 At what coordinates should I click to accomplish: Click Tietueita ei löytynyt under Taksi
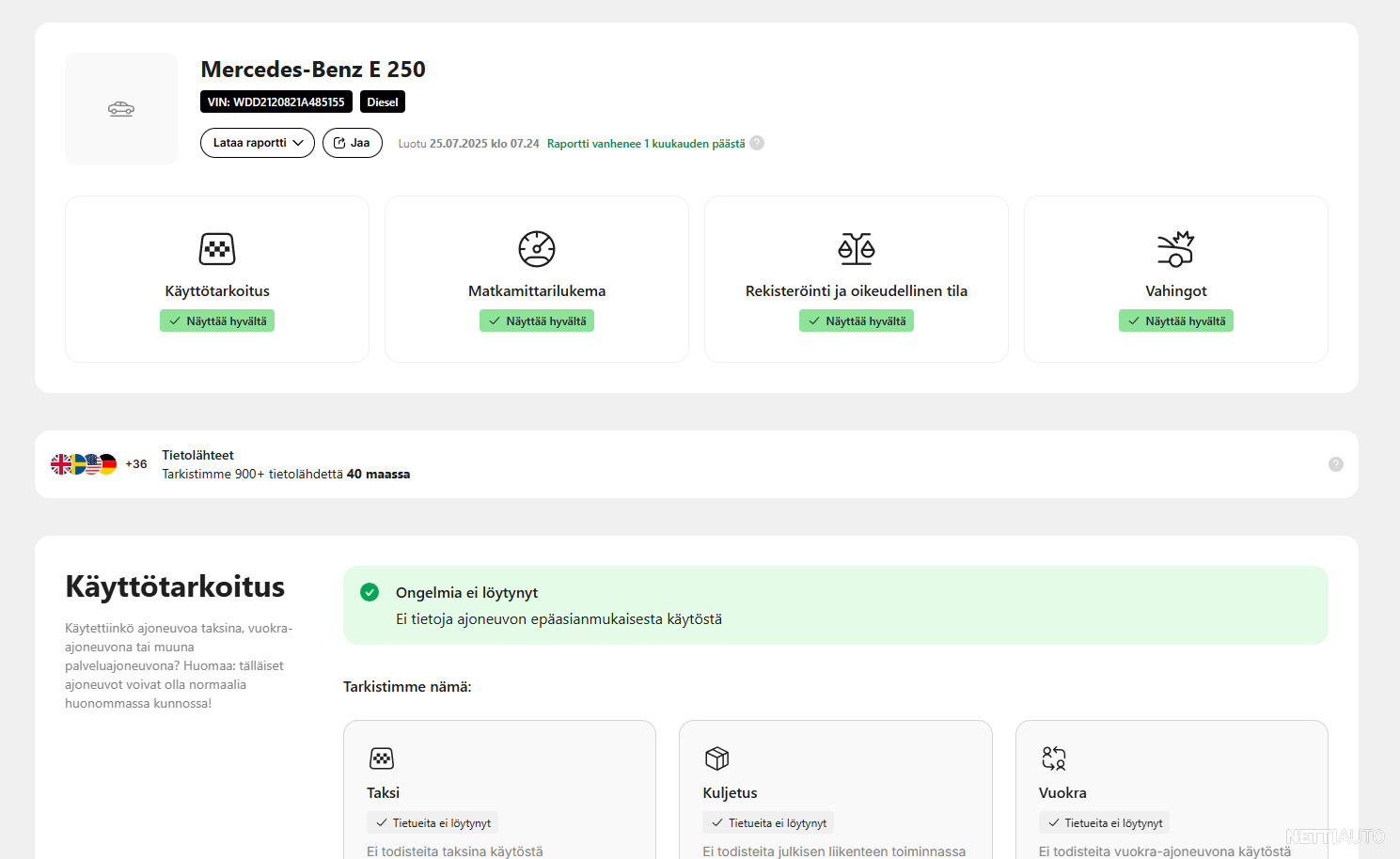pyautogui.click(x=433, y=822)
